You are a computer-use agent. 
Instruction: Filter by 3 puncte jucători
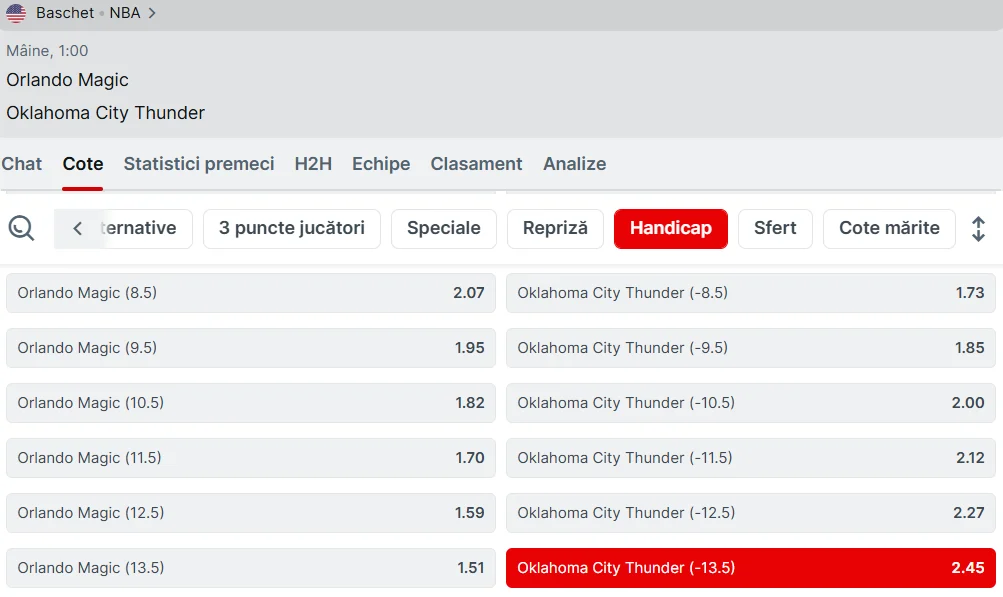pyautogui.click(x=292, y=228)
